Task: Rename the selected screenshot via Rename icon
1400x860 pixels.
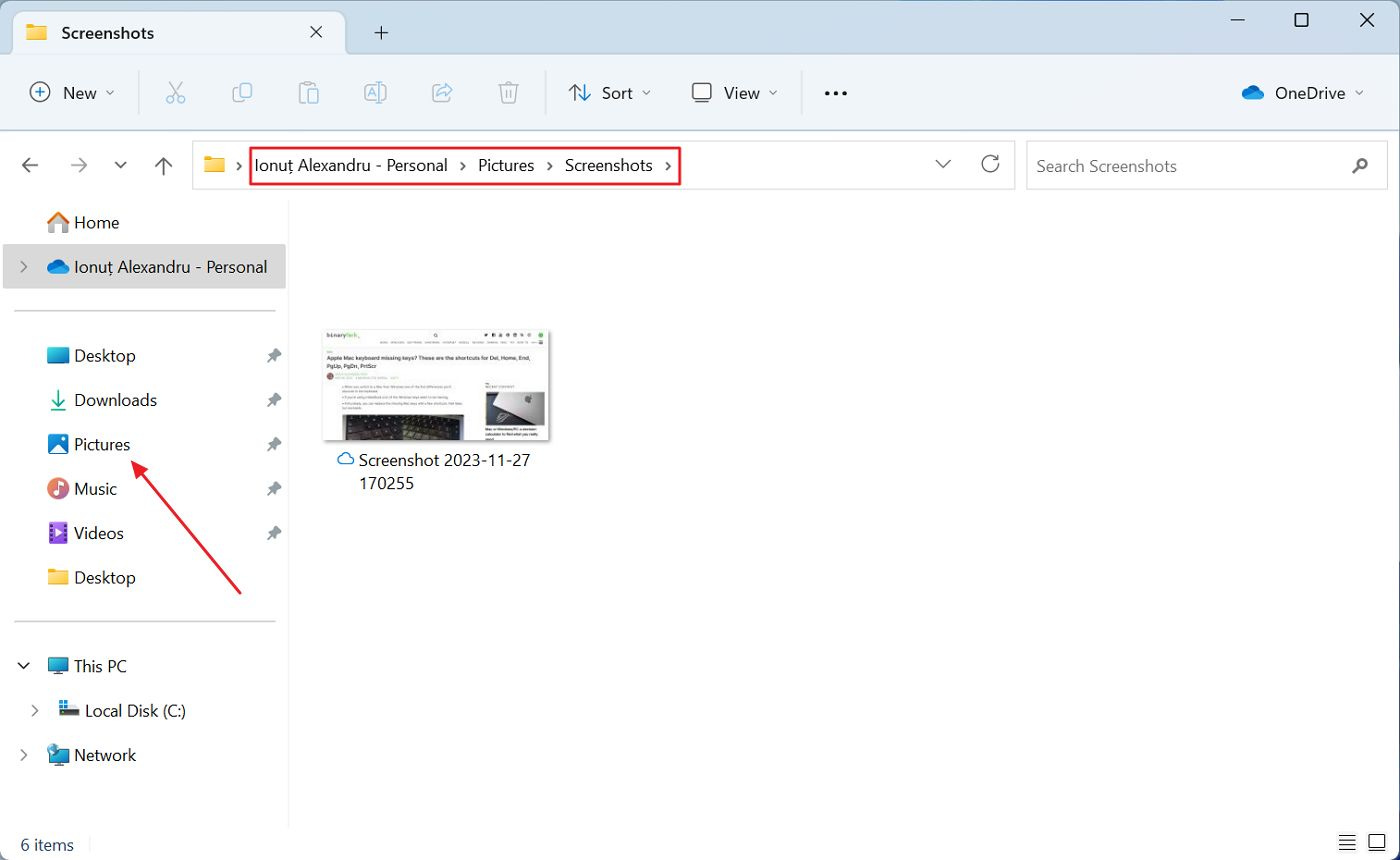Action: (x=375, y=92)
